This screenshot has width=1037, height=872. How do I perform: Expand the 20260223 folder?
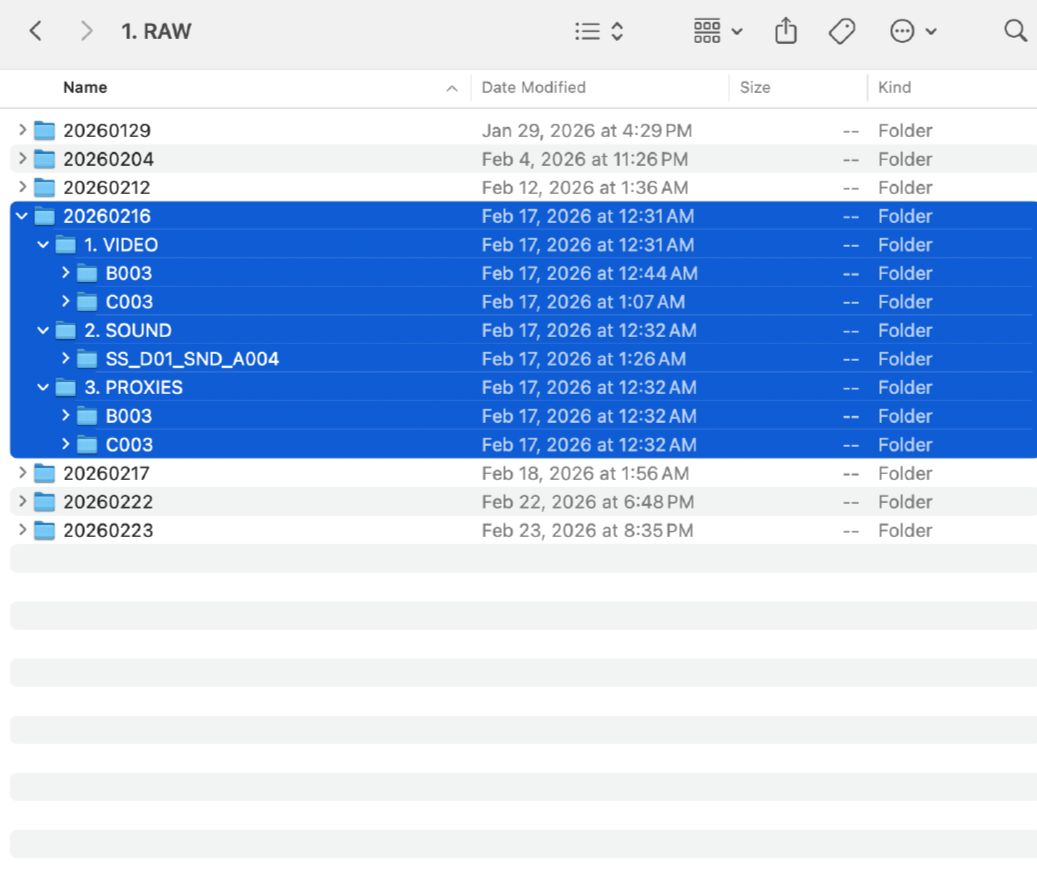(x=22, y=529)
